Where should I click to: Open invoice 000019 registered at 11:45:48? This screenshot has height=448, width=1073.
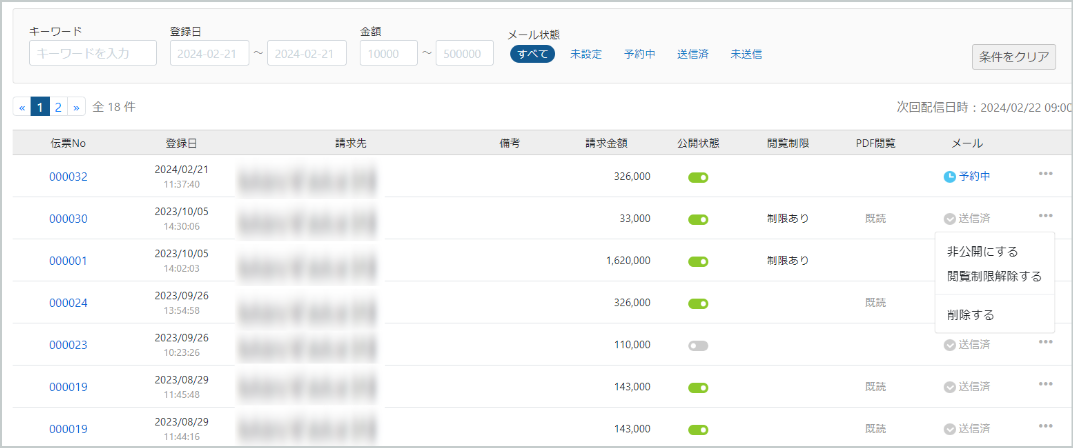click(x=68, y=387)
